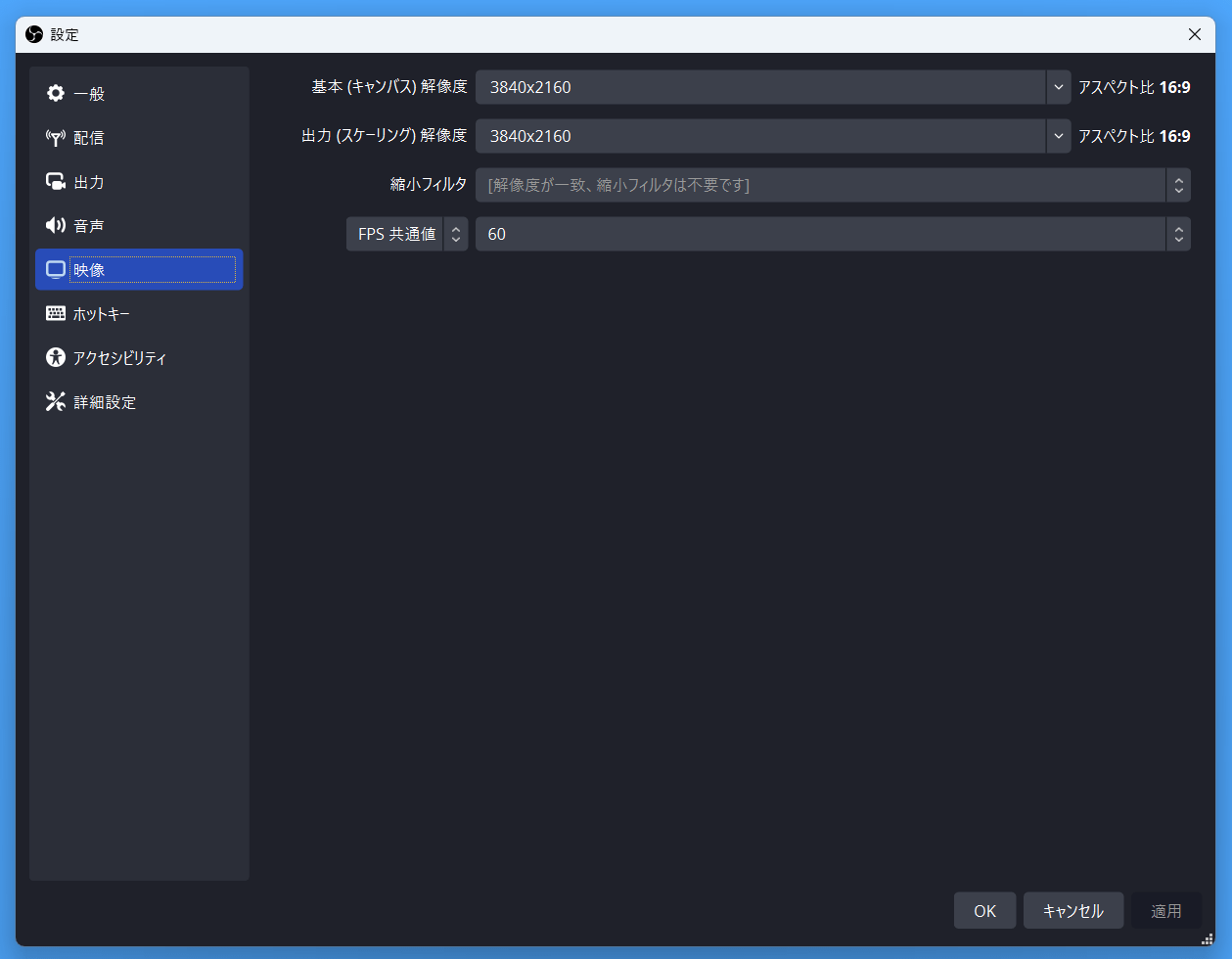Click the OBS logo in title bar
The image size is (1232, 959).
(34, 34)
